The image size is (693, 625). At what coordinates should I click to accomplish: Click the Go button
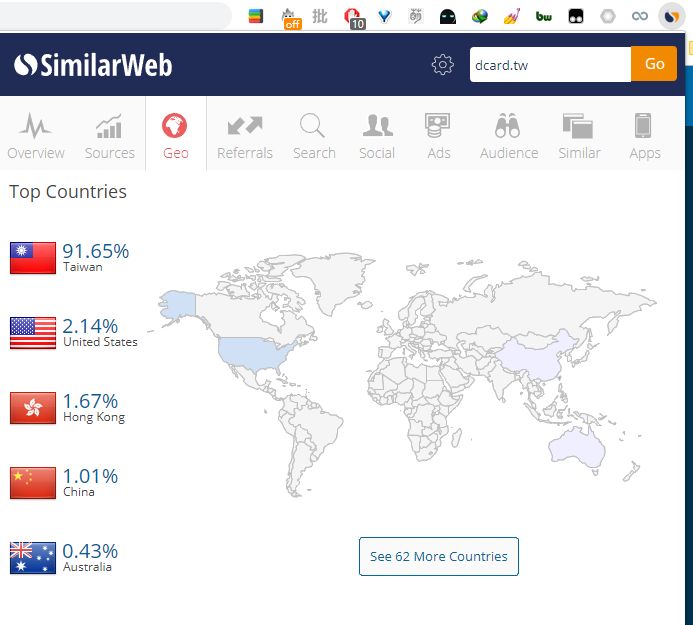[x=654, y=64]
